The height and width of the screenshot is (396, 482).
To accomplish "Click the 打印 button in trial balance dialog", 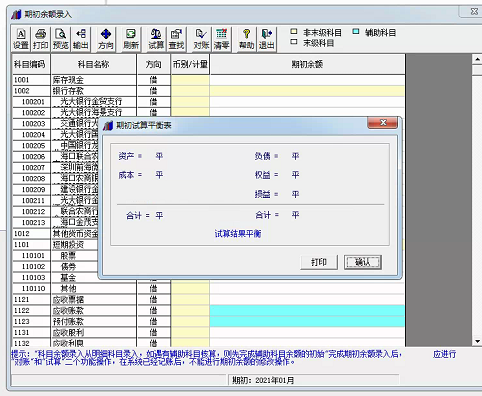I will 319,262.
